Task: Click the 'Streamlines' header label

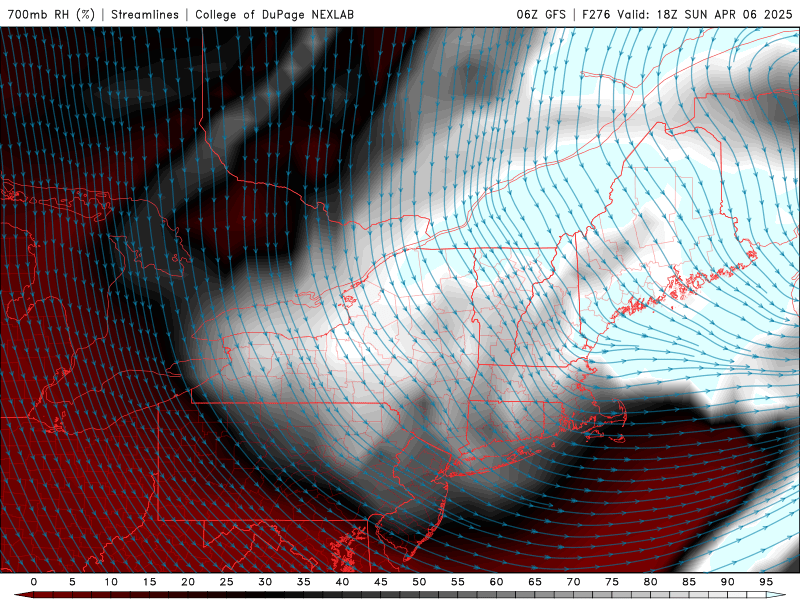Action: coord(145,14)
